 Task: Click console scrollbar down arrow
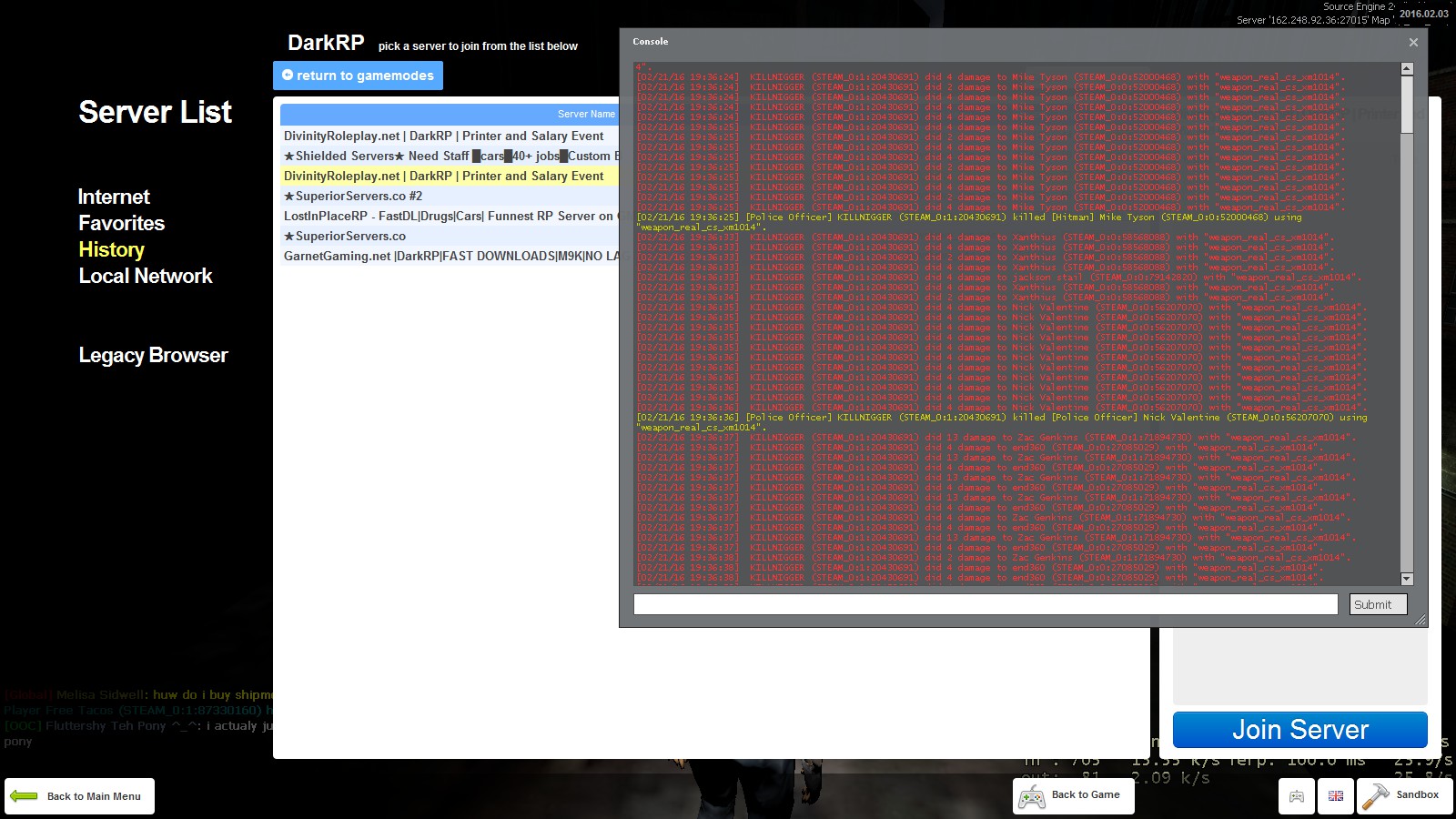coord(1407,579)
